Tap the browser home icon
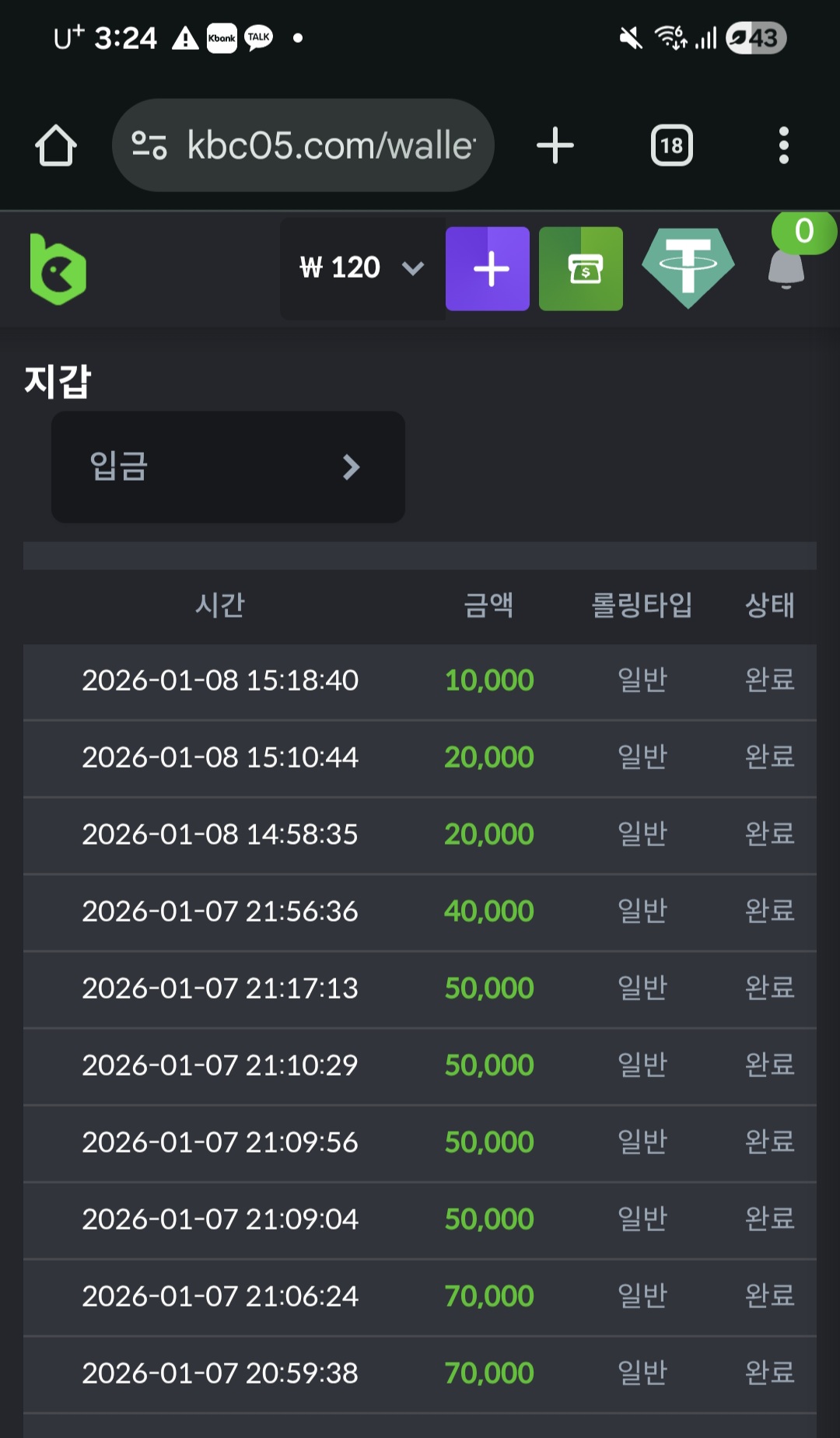Image resolution: width=840 pixels, height=1438 pixels. [x=56, y=145]
